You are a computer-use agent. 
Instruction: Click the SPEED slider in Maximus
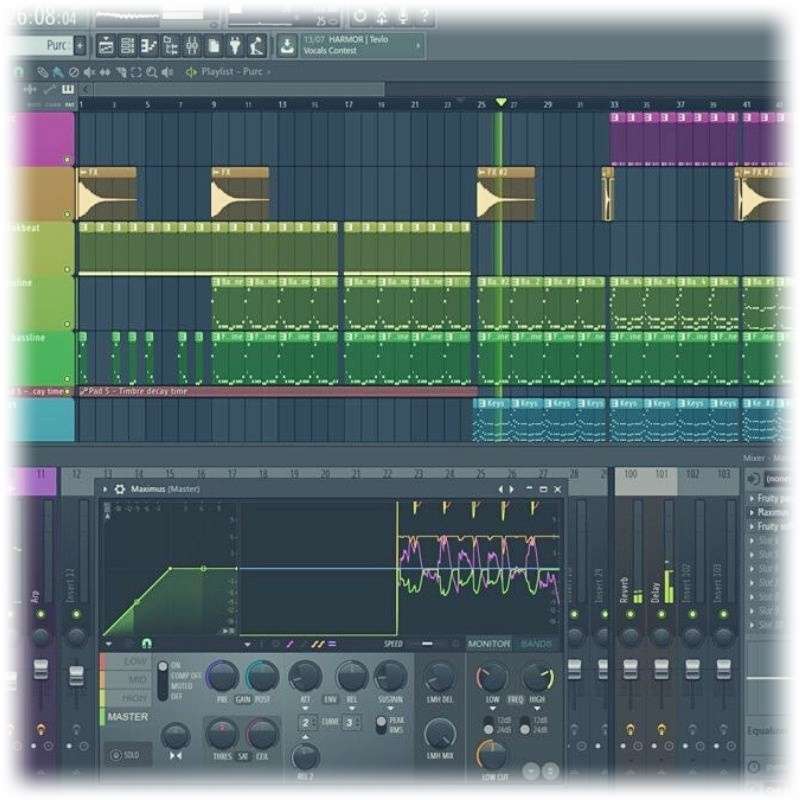point(430,641)
